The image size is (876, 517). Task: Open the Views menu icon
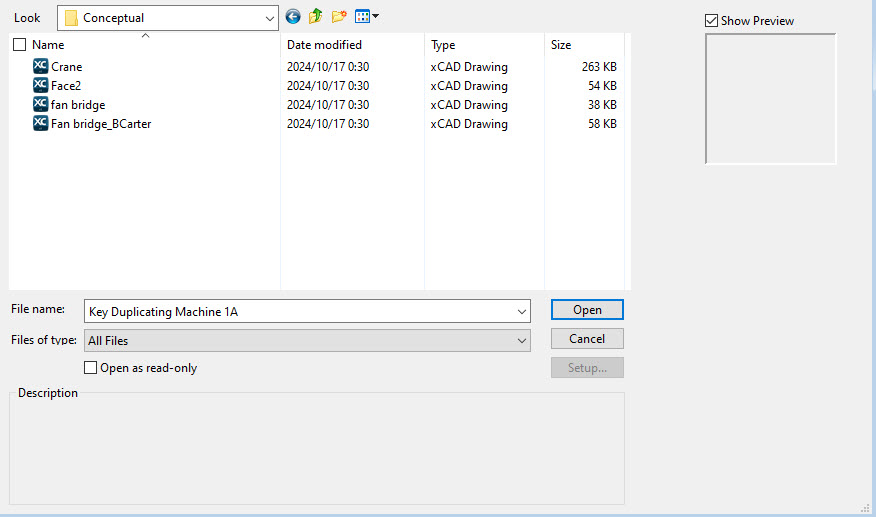pos(362,16)
